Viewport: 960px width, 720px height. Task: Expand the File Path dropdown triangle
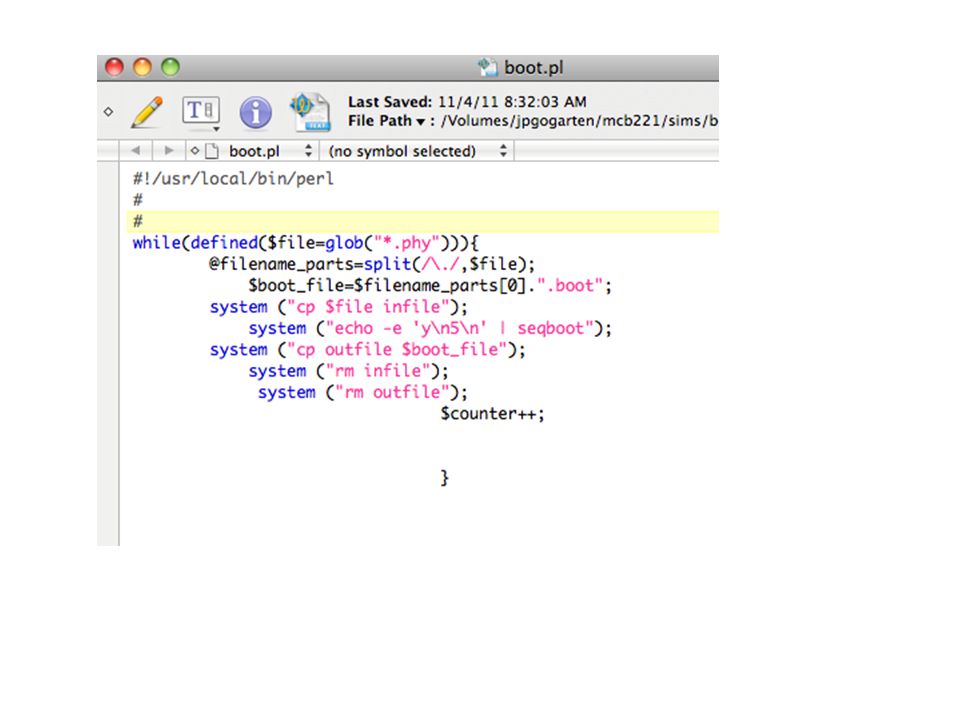pos(421,122)
